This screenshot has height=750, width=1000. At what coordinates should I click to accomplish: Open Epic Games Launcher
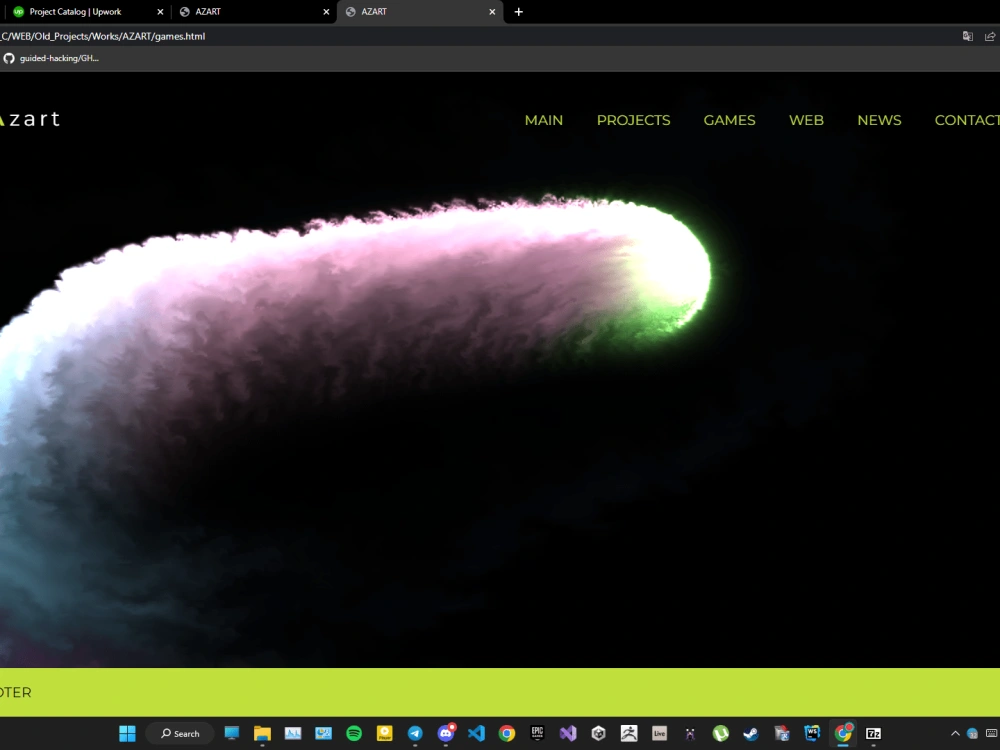point(538,733)
